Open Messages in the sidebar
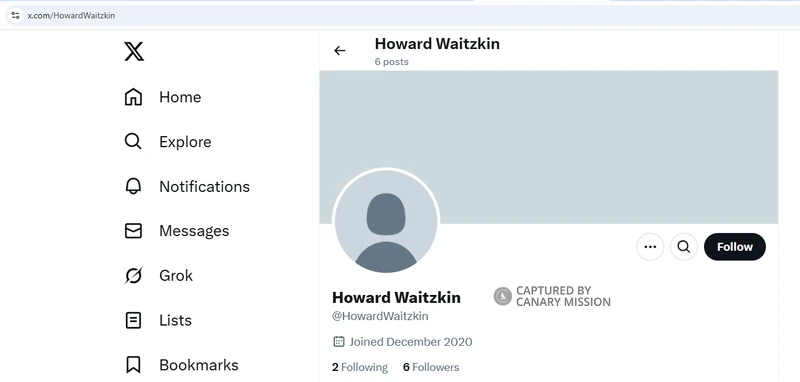 (x=177, y=231)
